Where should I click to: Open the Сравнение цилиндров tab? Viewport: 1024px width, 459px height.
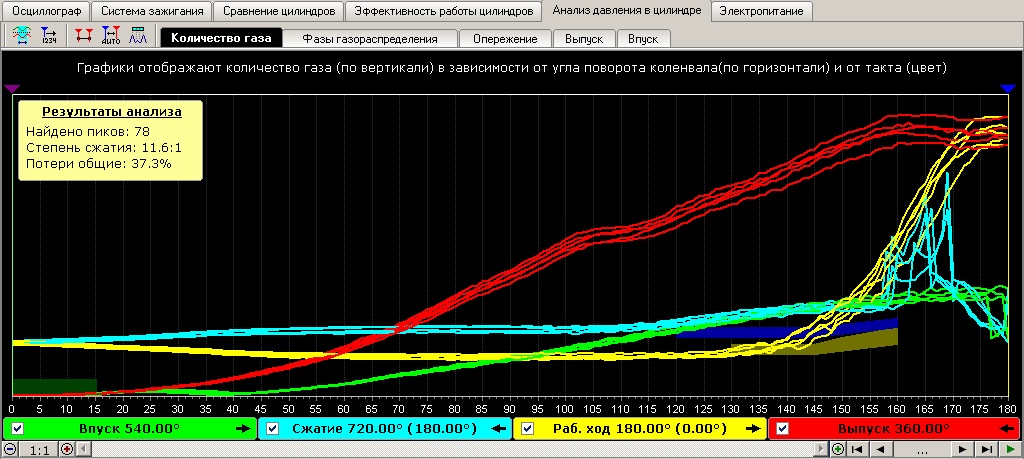click(279, 11)
